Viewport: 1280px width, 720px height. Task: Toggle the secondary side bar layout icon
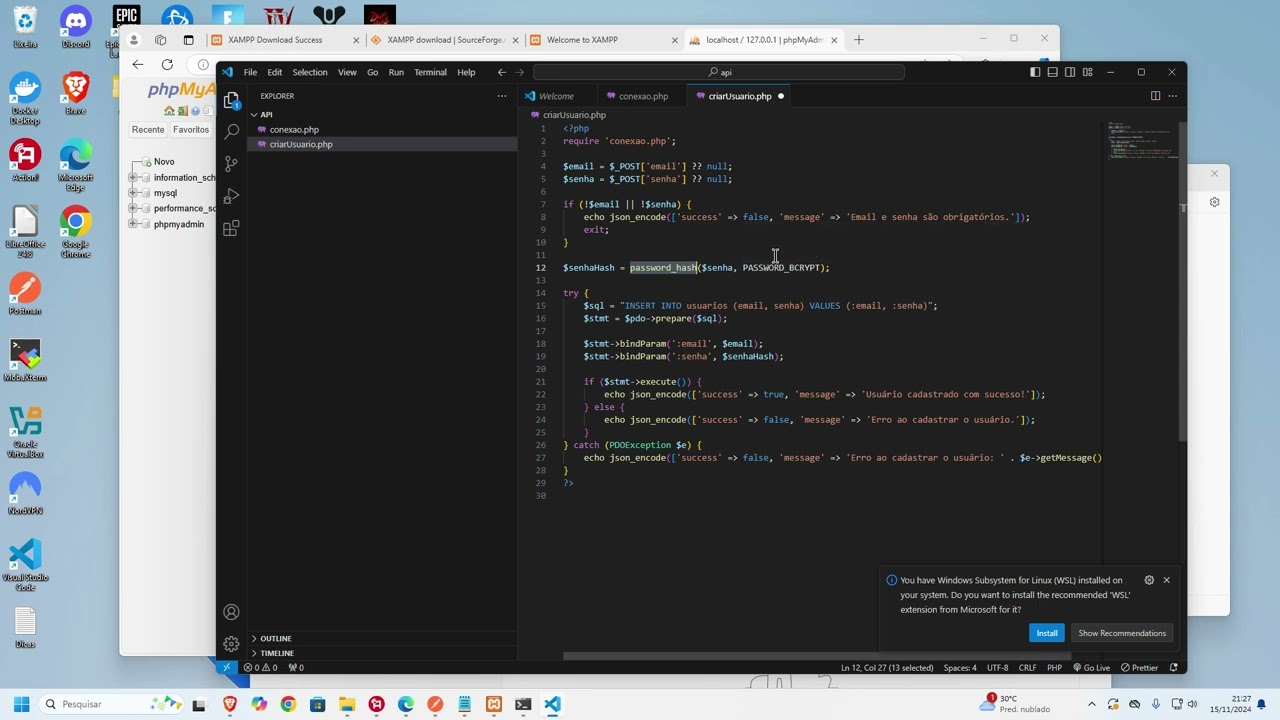click(x=1070, y=72)
